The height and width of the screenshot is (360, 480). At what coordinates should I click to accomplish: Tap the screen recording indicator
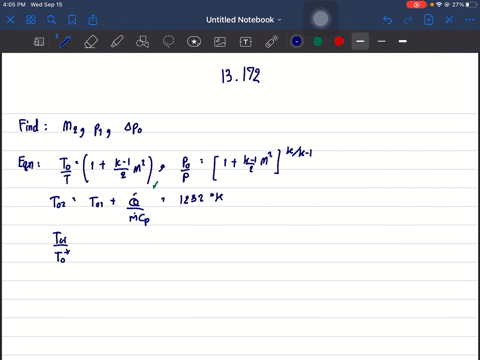point(416,5)
